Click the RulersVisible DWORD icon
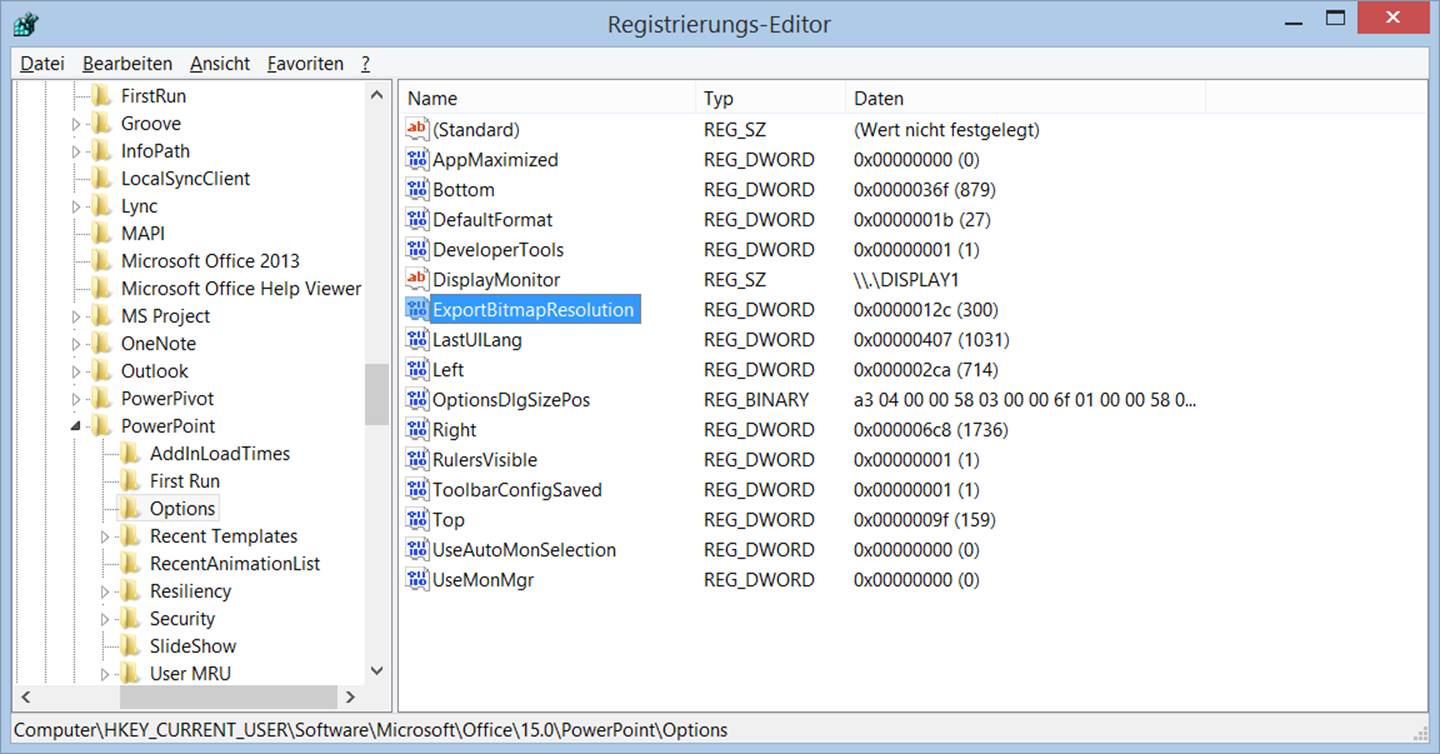 pos(417,459)
